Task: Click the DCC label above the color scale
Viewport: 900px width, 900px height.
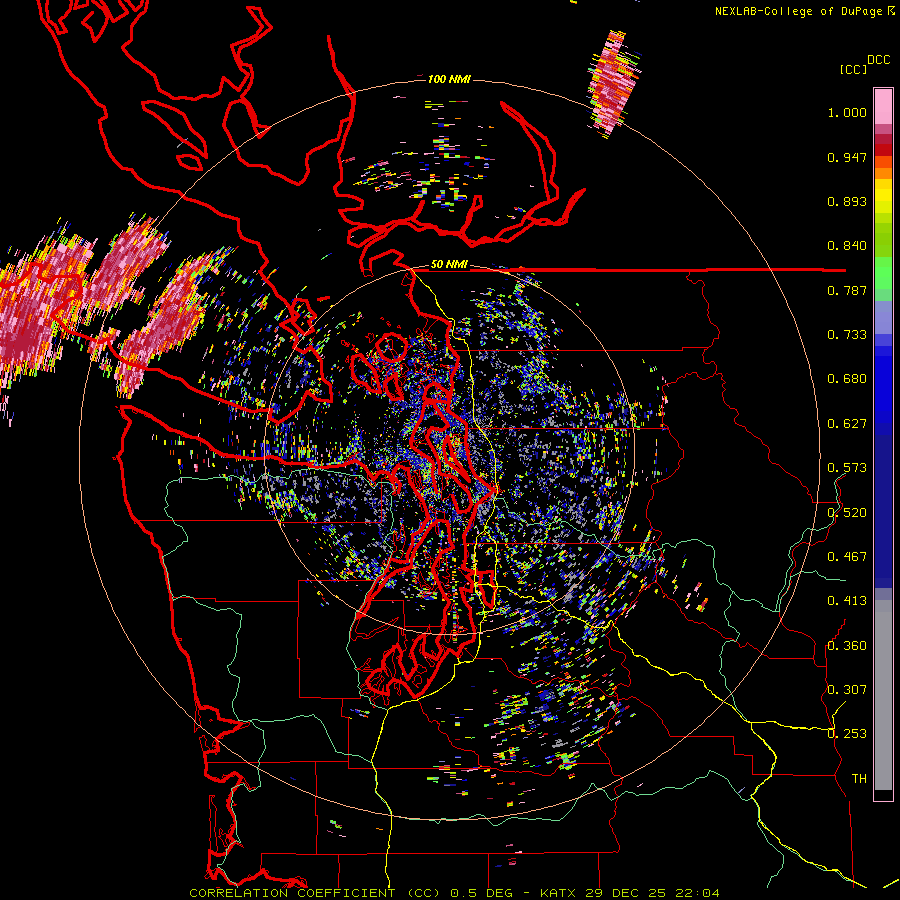Action: click(878, 60)
